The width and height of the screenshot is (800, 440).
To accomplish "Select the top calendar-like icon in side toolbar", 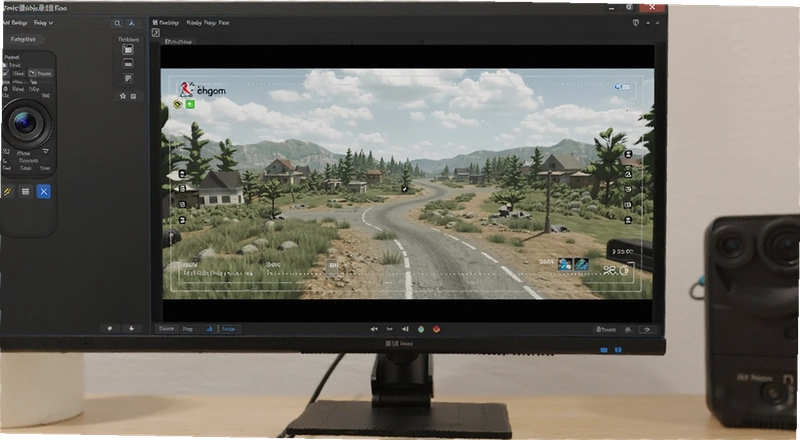I will 128,50.
